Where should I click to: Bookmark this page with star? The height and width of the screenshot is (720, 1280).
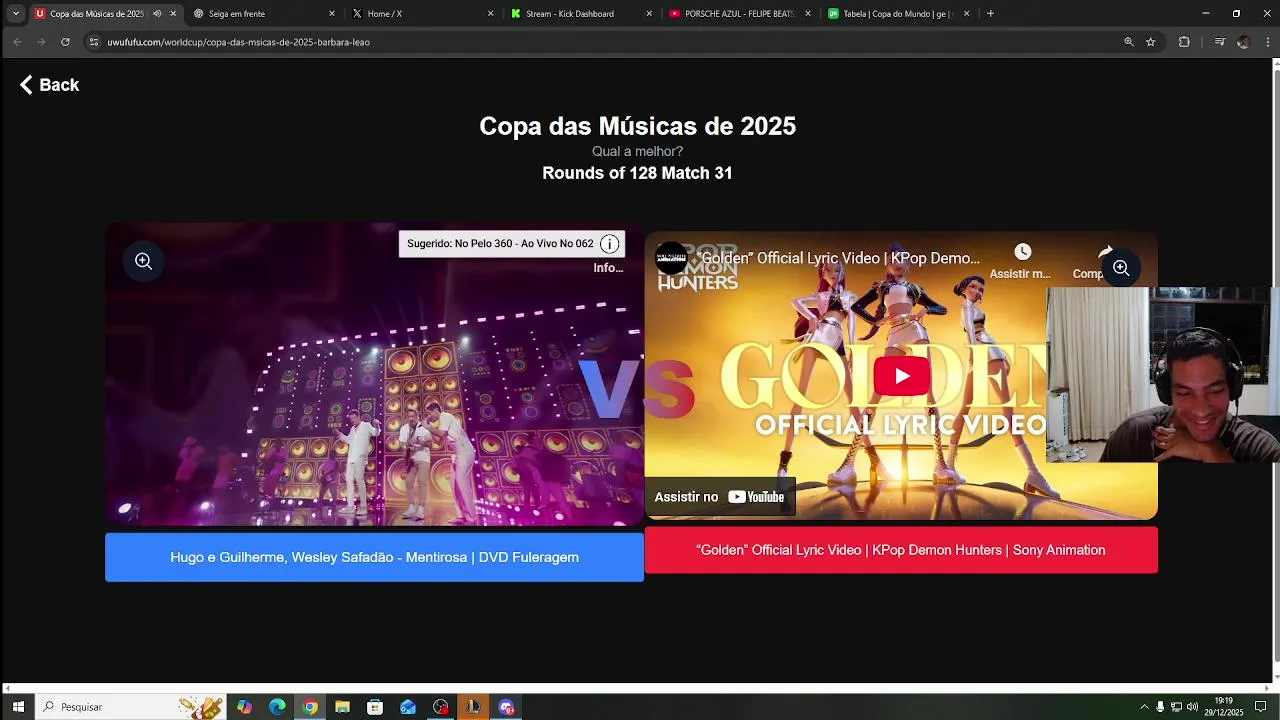click(x=1151, y=42)
